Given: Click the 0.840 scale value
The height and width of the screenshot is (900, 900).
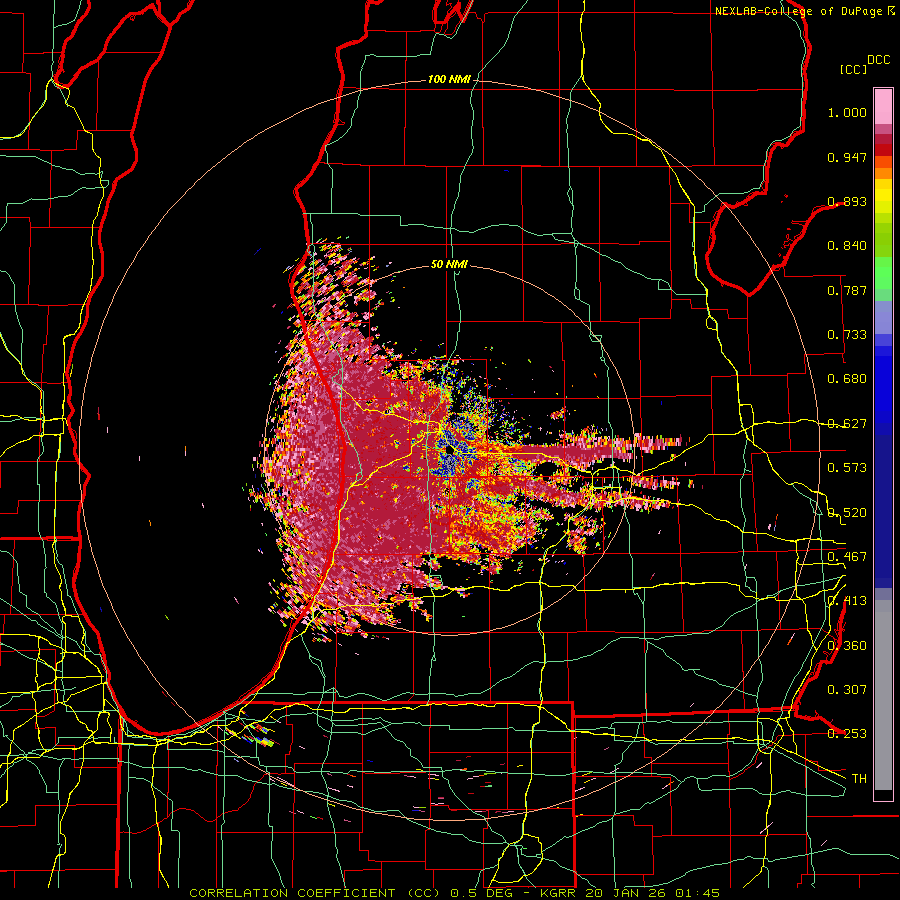Looking at the screenshot, I should 847,246.
